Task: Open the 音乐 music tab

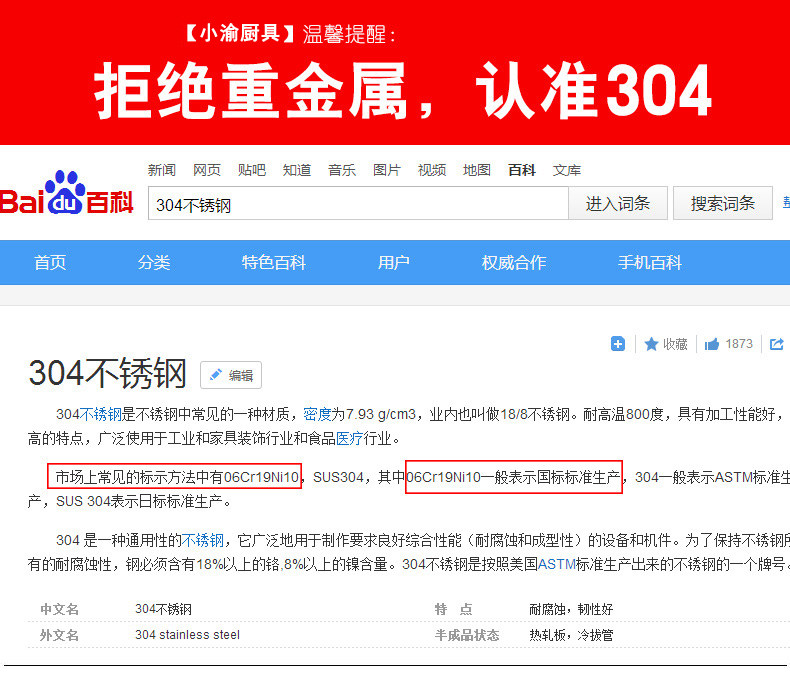Action: click(x=342, y=170)
